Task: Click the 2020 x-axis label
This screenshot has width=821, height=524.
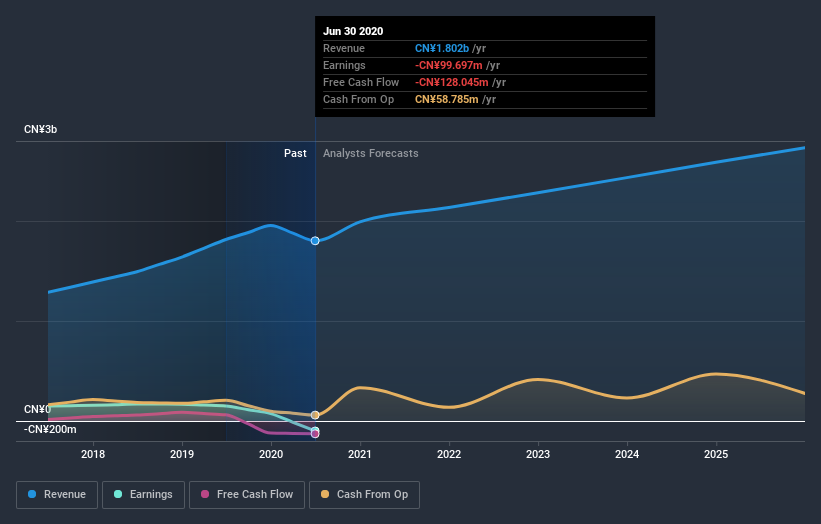Action: click(271, 454)
